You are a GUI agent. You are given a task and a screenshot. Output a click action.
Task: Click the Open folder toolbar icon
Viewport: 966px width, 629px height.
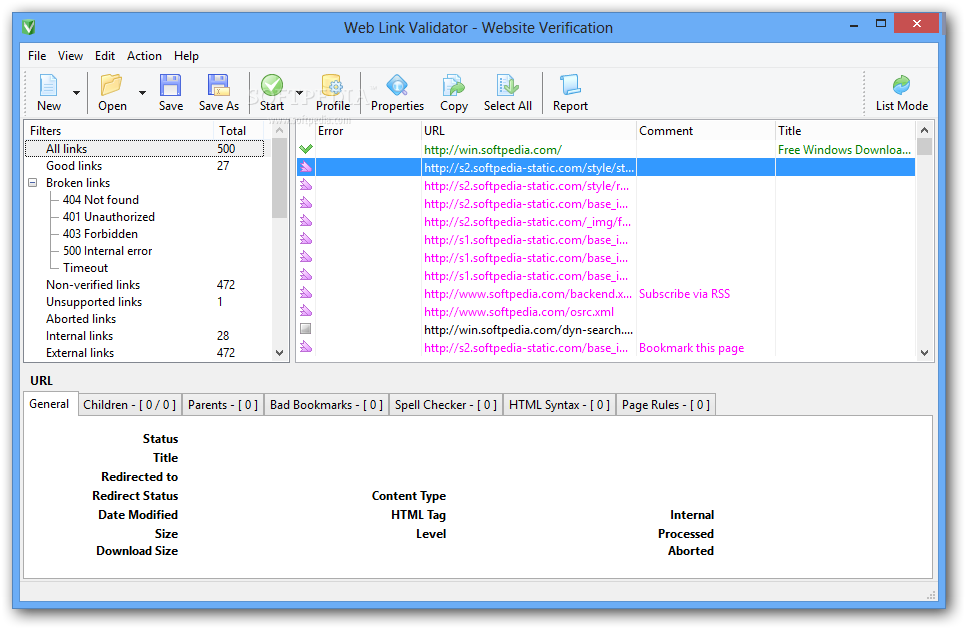tap(112, 87)
